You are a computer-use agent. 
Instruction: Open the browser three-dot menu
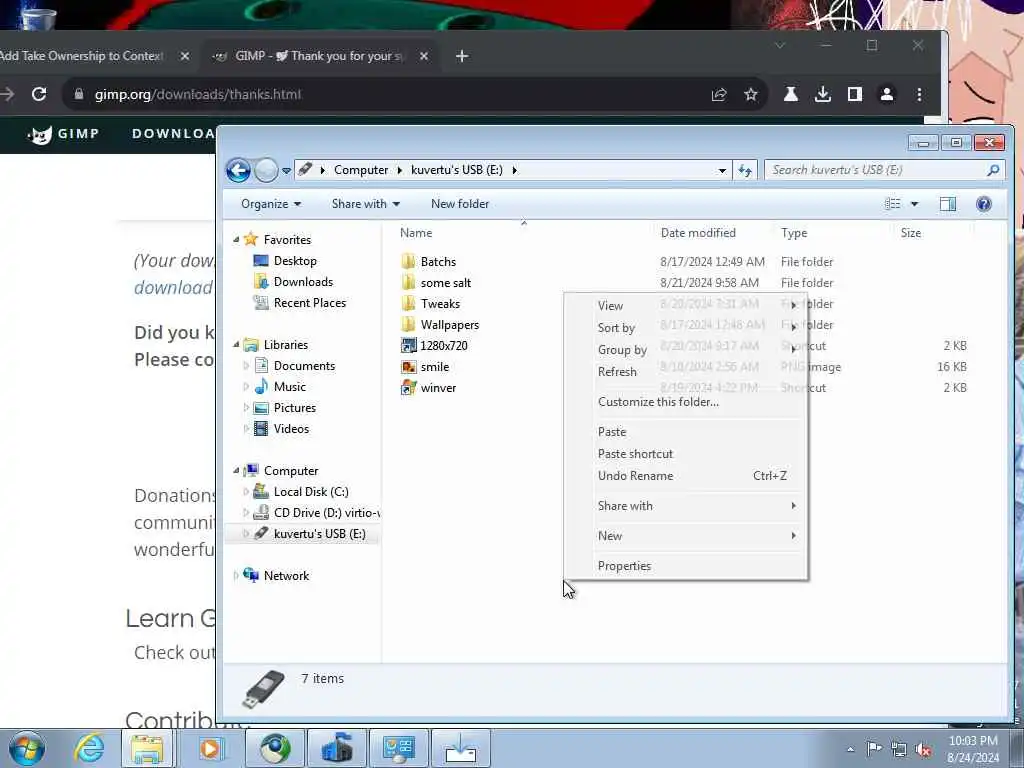pyautogui.click(x=919, y=95)
